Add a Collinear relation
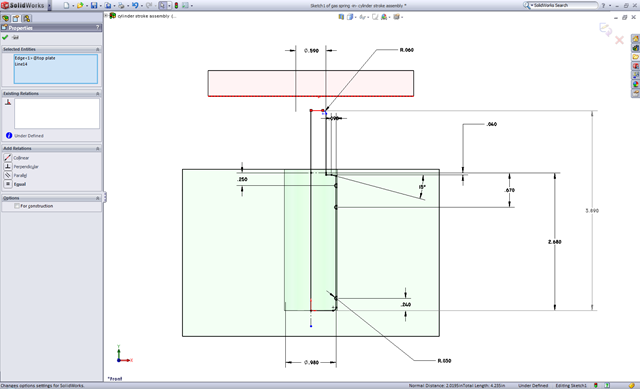Image resolution: width=640 pixels, height=389 pixels. tap(17, 158)
